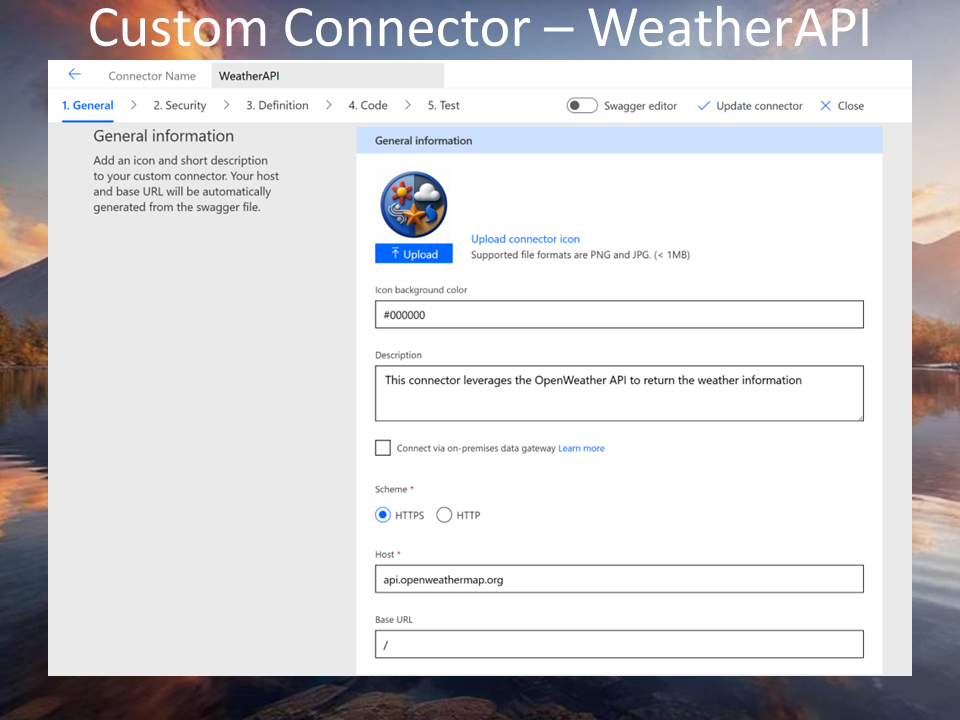Click the Icon background color field
960x720 pixels.
(x=619, y=315)
